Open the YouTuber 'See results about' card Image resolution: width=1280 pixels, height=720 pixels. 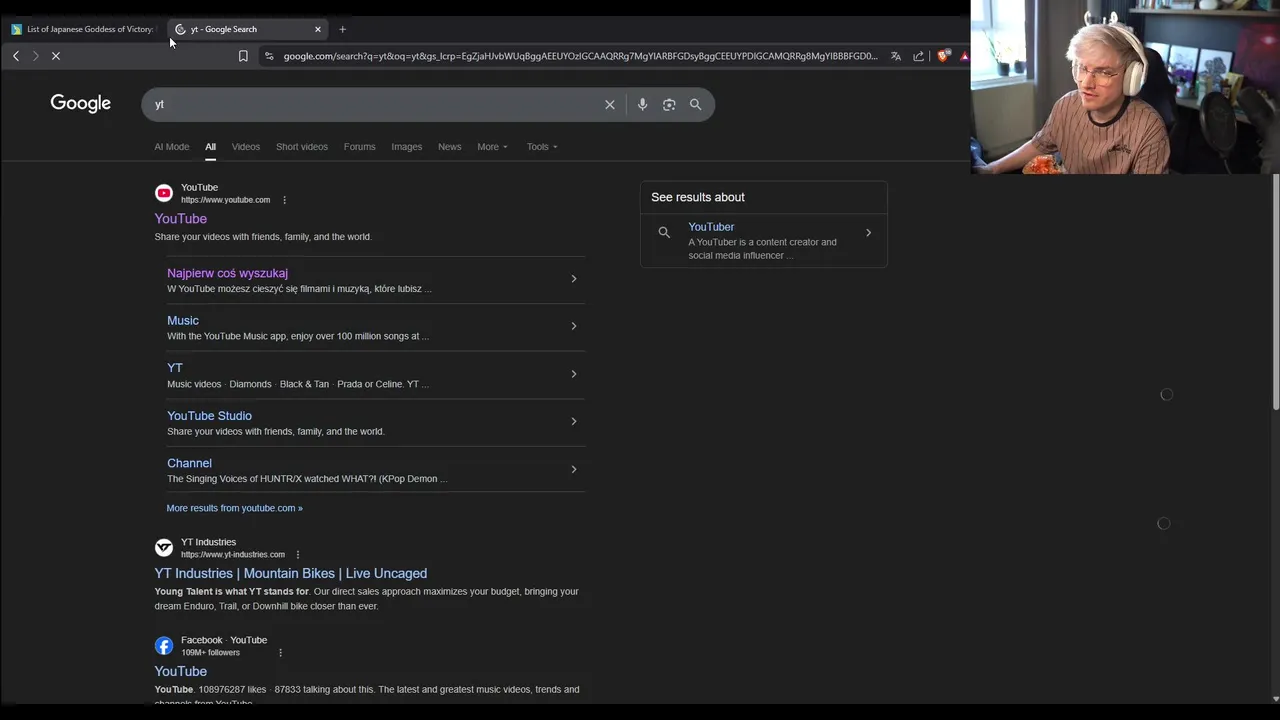pos(764,240)
